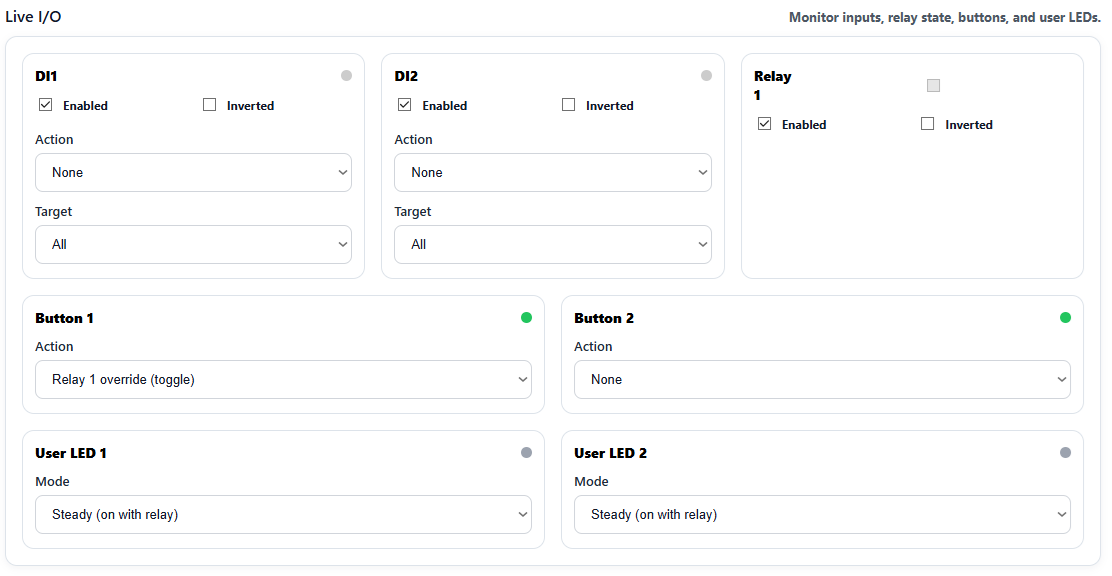The image size is (1112, 576).
Task: Open the DI2 Target dropdown
Action: (552, 244)
